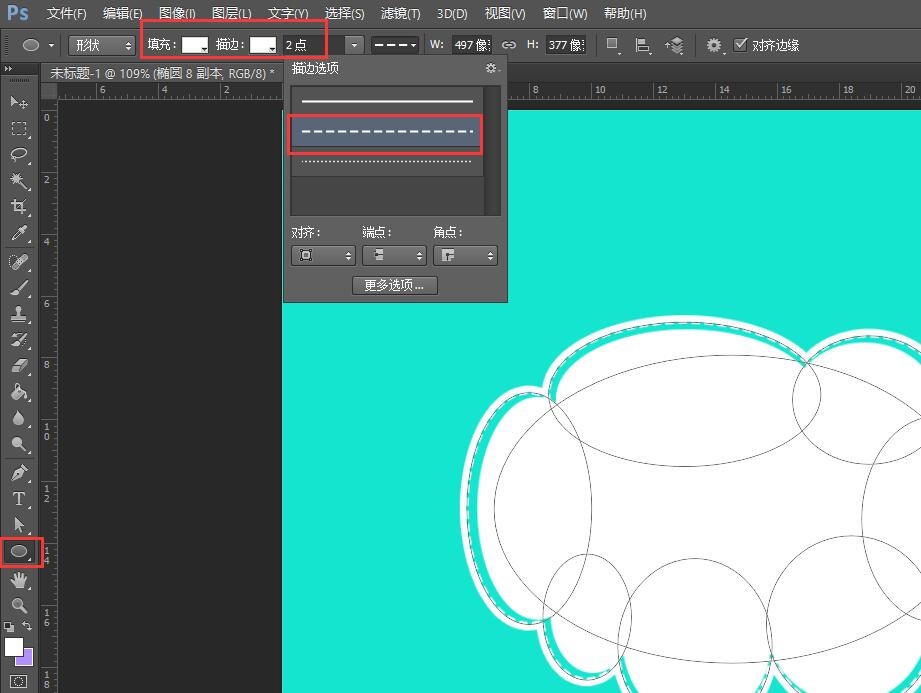Switch to the Hand tool
The image size is (921, 693).
[x=19, y=579]
